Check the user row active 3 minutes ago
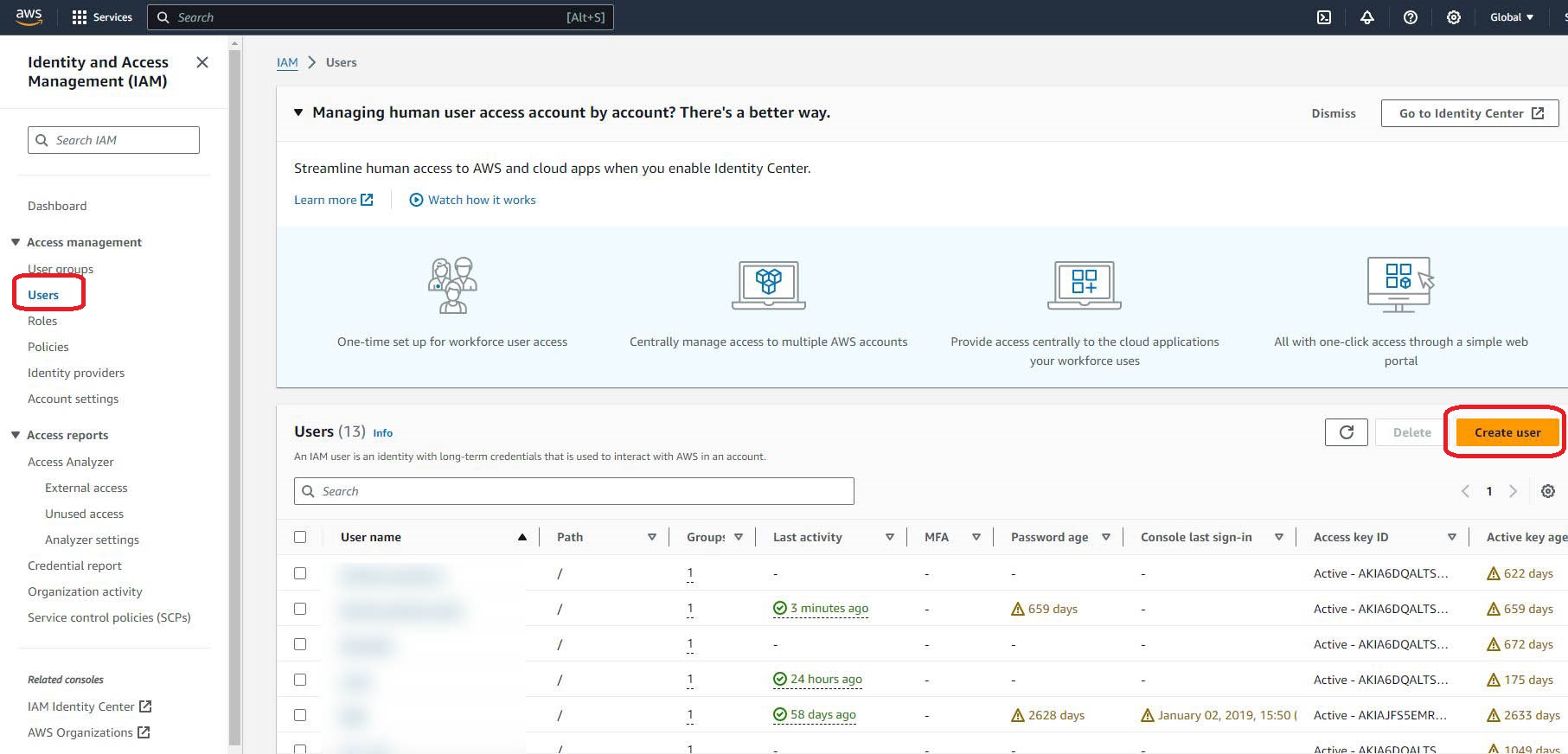The height and width of the screenshot is (754, 1568). click(300, 609)
